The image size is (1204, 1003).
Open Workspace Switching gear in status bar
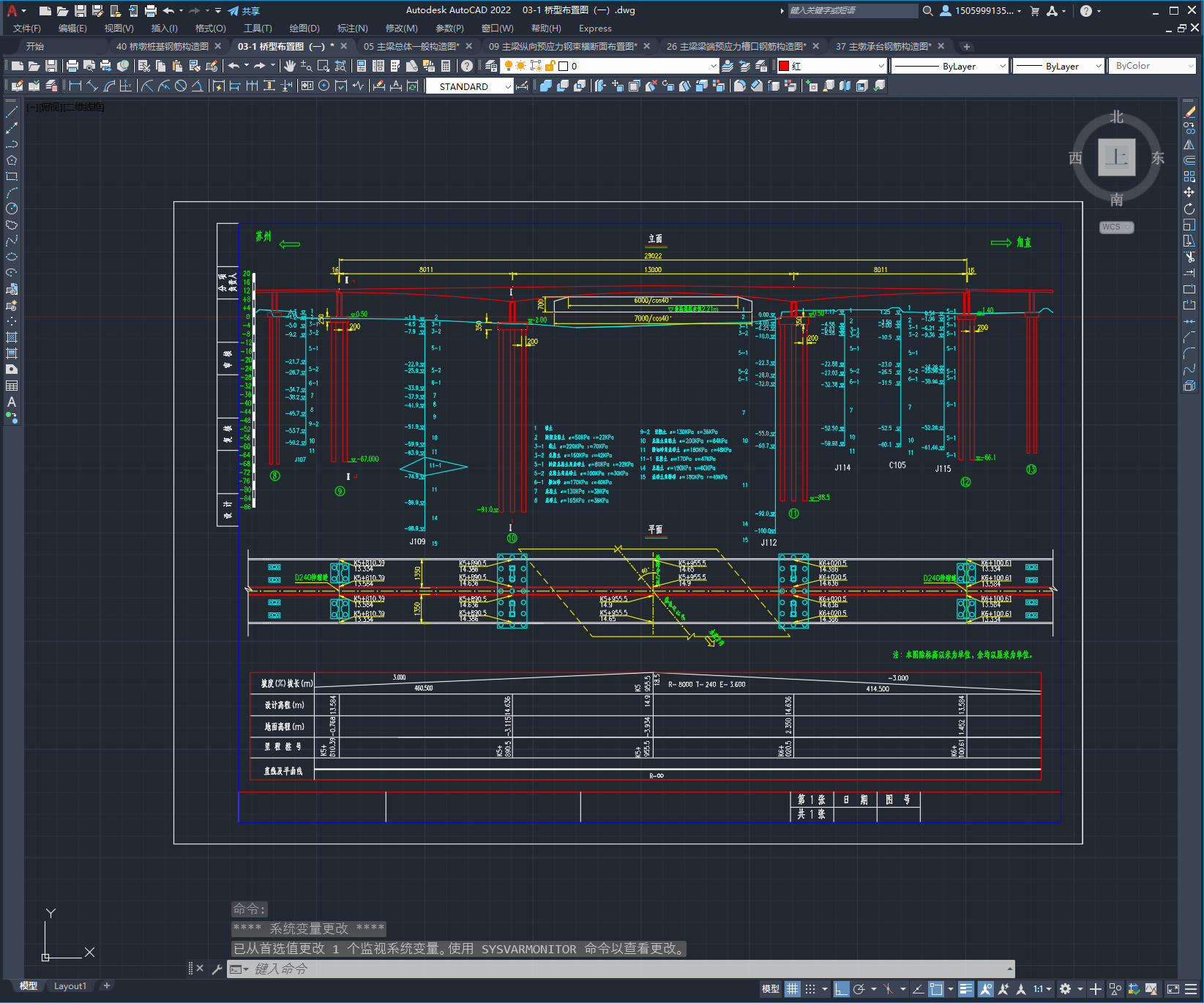point(1065,989)
